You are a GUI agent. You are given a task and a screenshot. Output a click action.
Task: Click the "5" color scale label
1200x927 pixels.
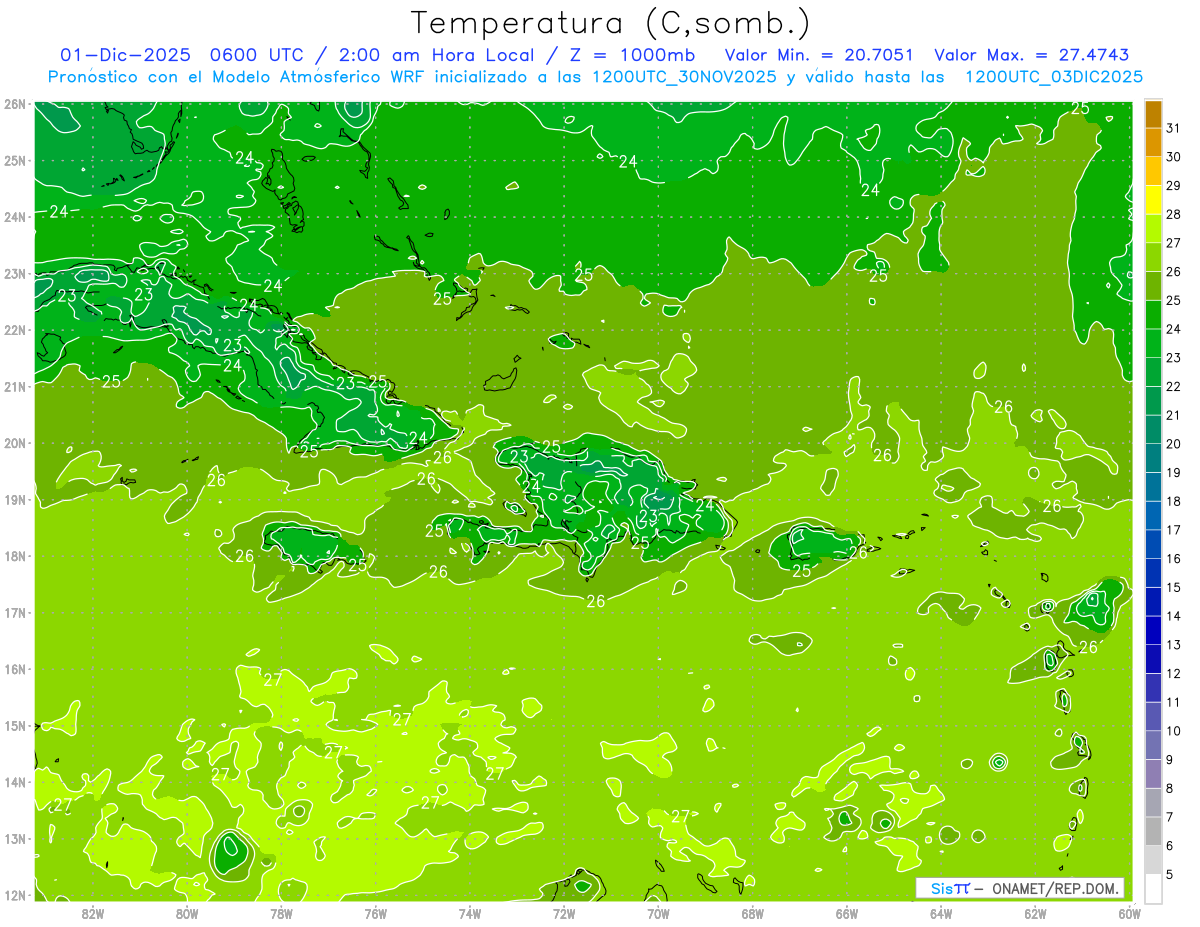tap(1170, 875)
